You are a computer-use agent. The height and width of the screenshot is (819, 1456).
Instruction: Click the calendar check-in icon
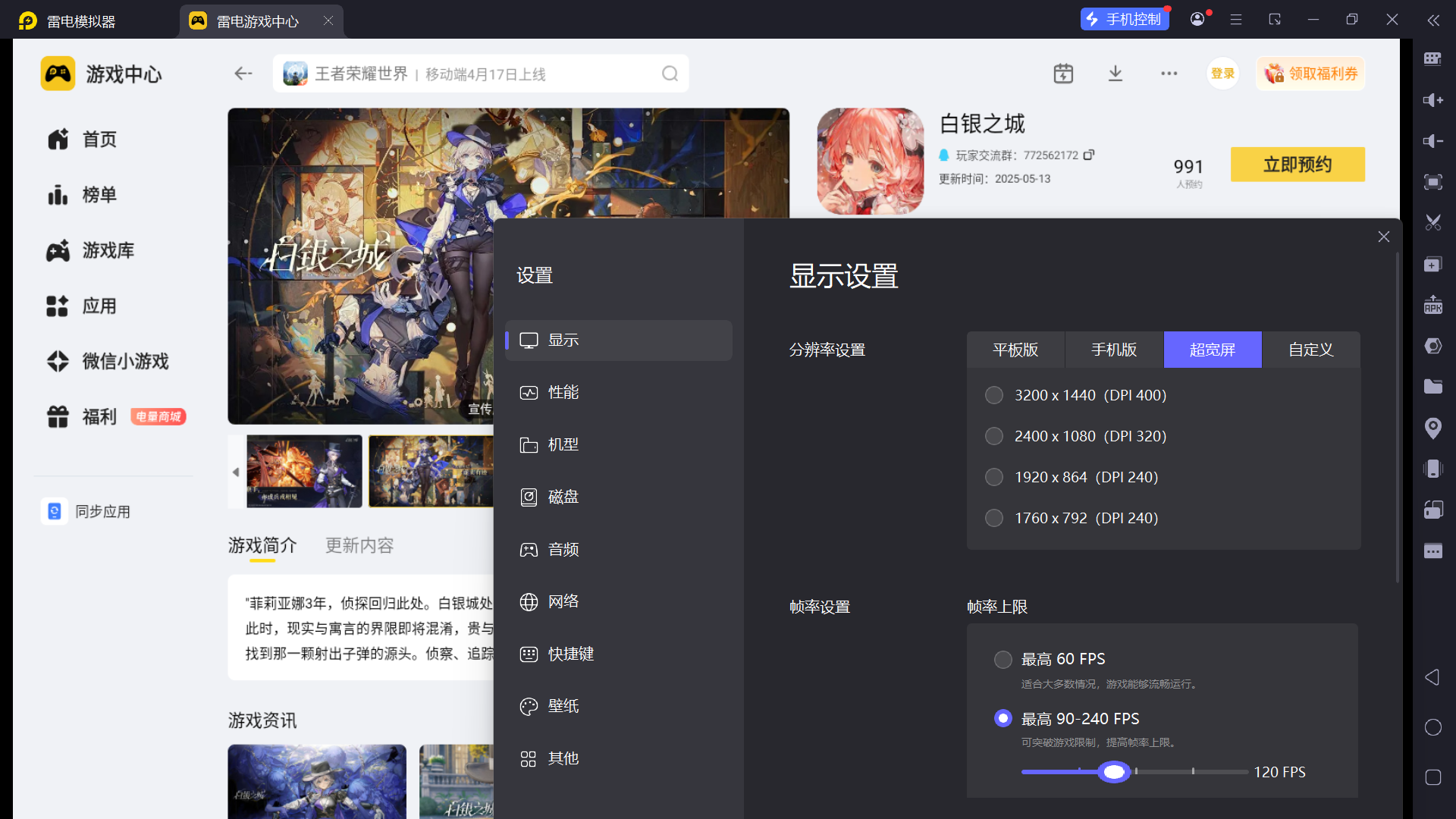click(x=1063, y=74)
